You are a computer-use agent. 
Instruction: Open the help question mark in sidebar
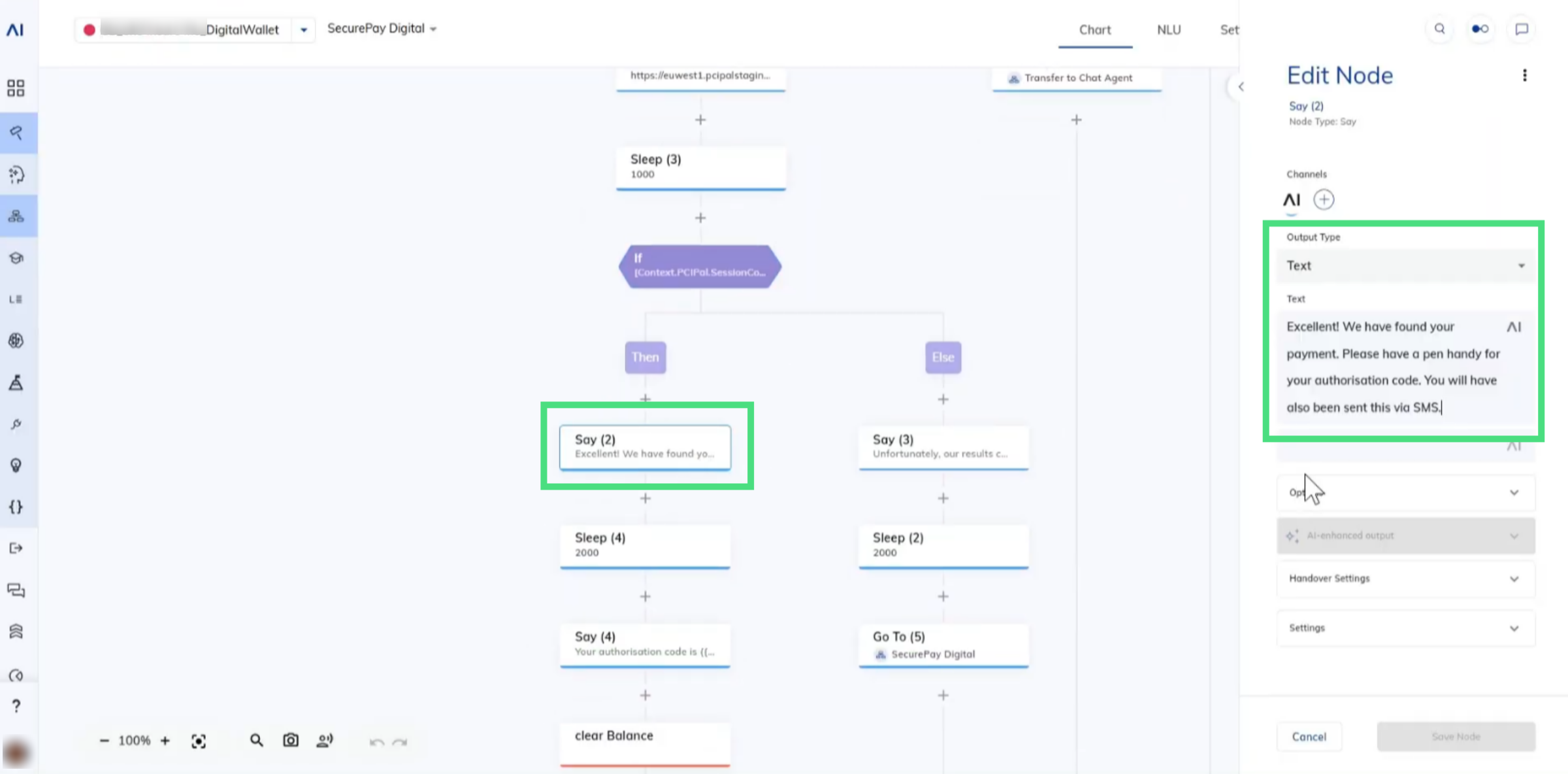point(16,706)
